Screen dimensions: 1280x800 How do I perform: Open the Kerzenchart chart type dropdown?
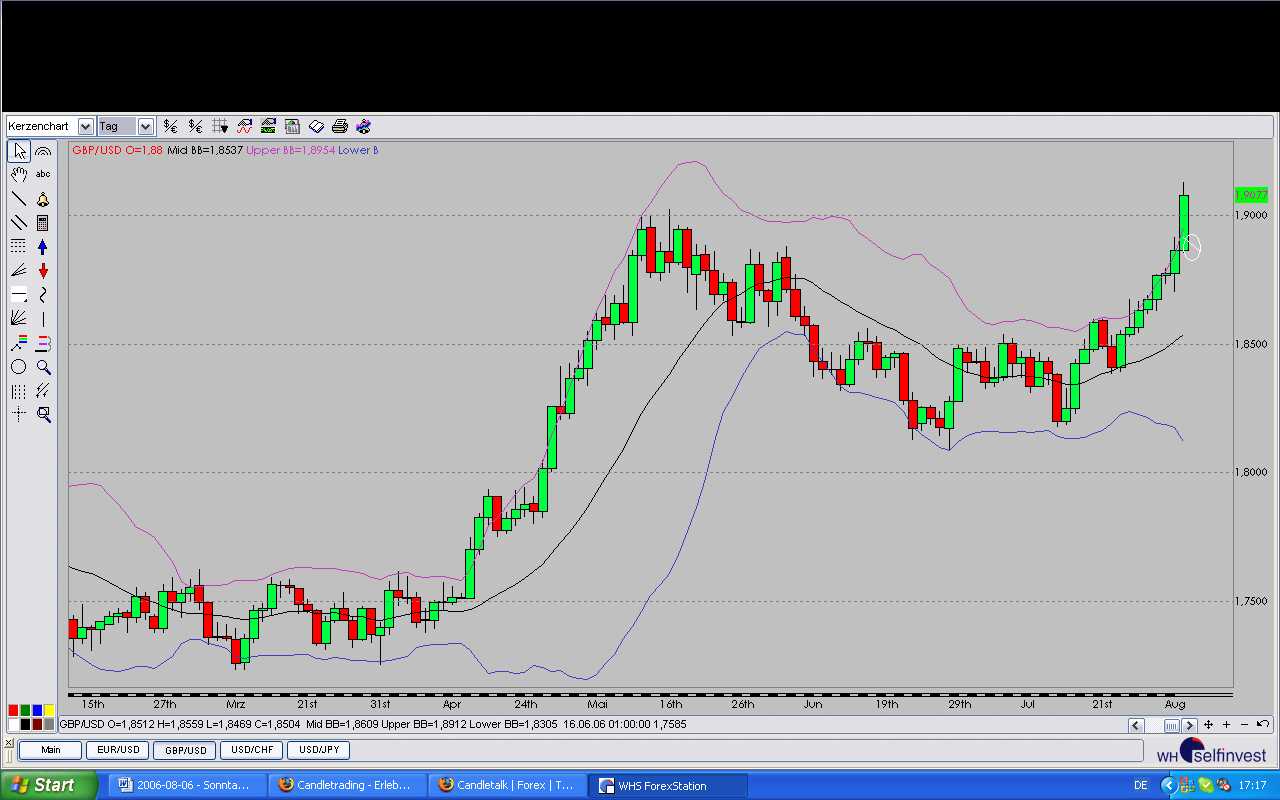point(85,126)
